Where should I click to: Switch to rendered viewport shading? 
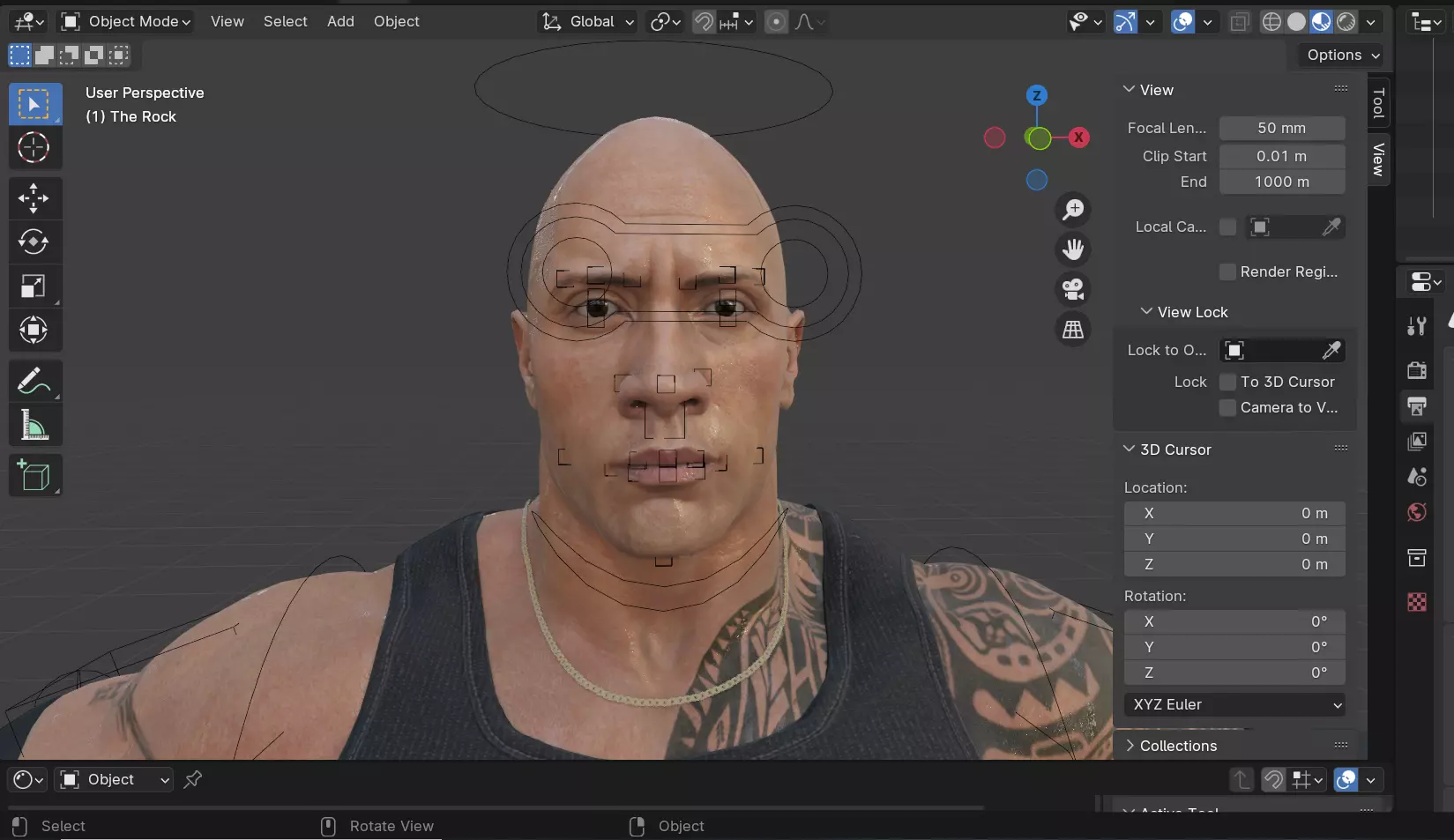(1346, 21)
